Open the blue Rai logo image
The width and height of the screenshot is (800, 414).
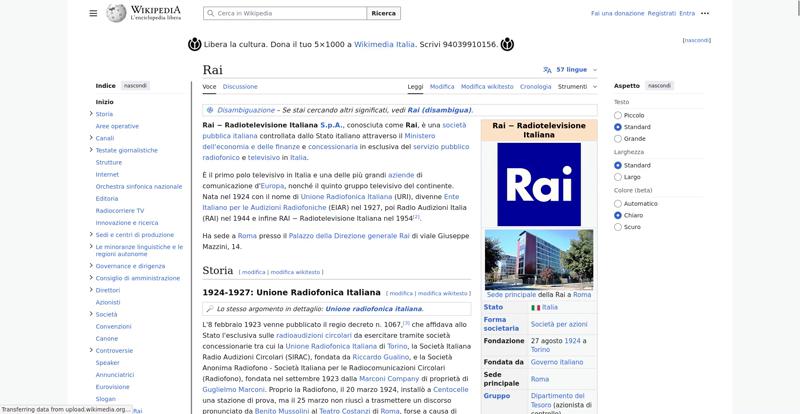tap(539, 184)
